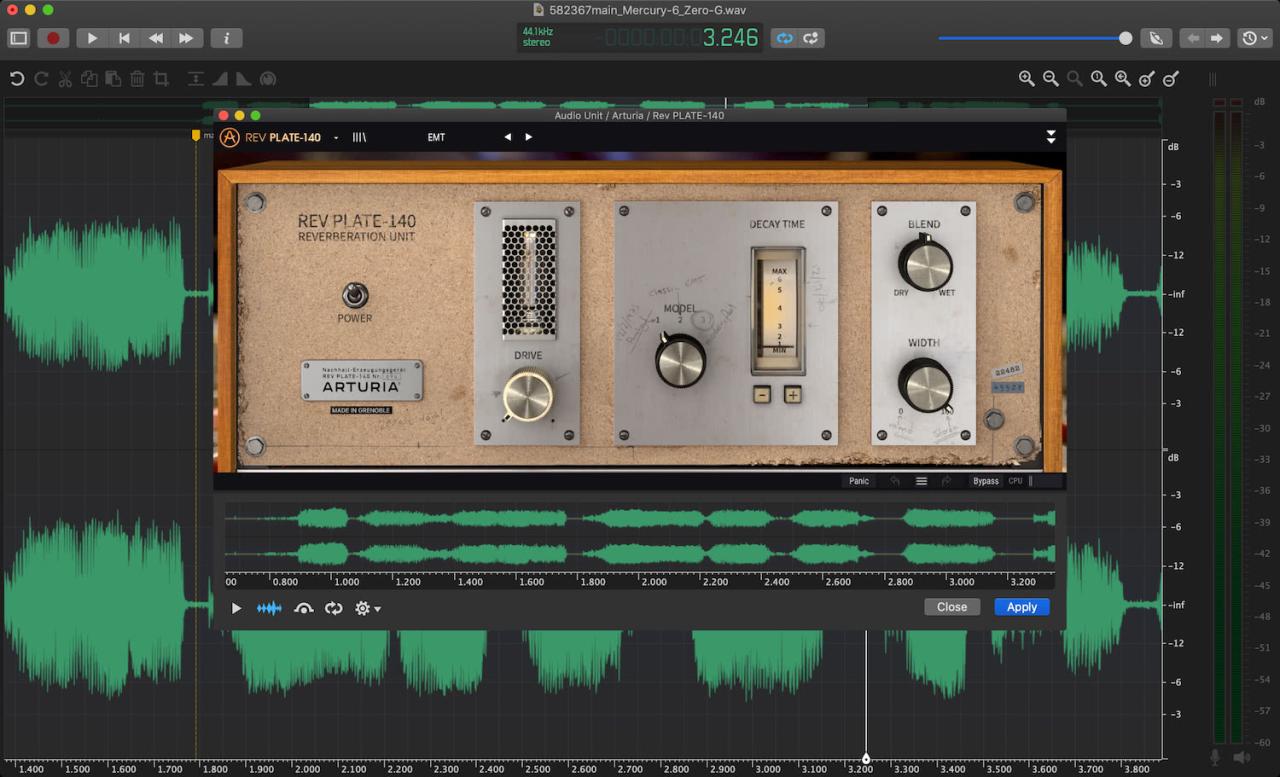Apply normalize to the audio
The image size is (1280, 777).
(x=195, y=79)
